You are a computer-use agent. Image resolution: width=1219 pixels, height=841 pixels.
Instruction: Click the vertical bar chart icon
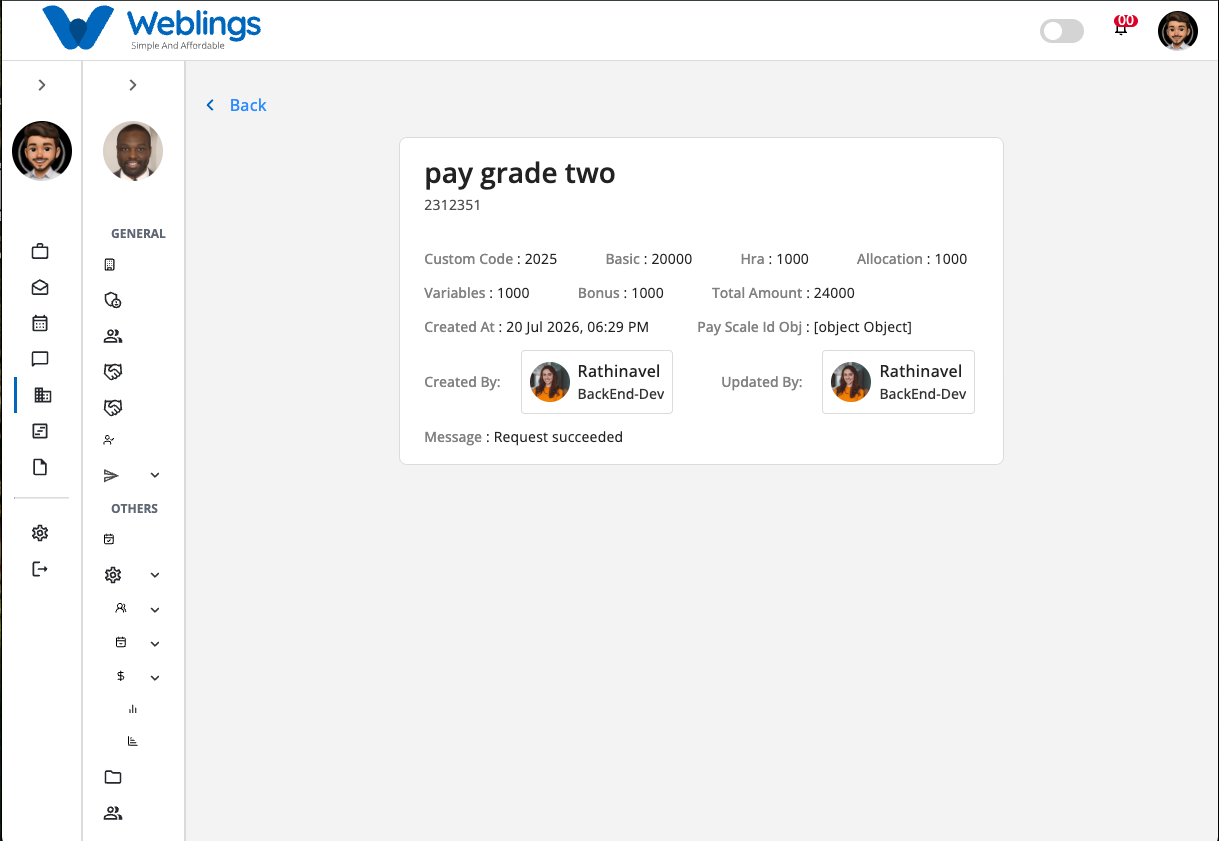point(133,709)
